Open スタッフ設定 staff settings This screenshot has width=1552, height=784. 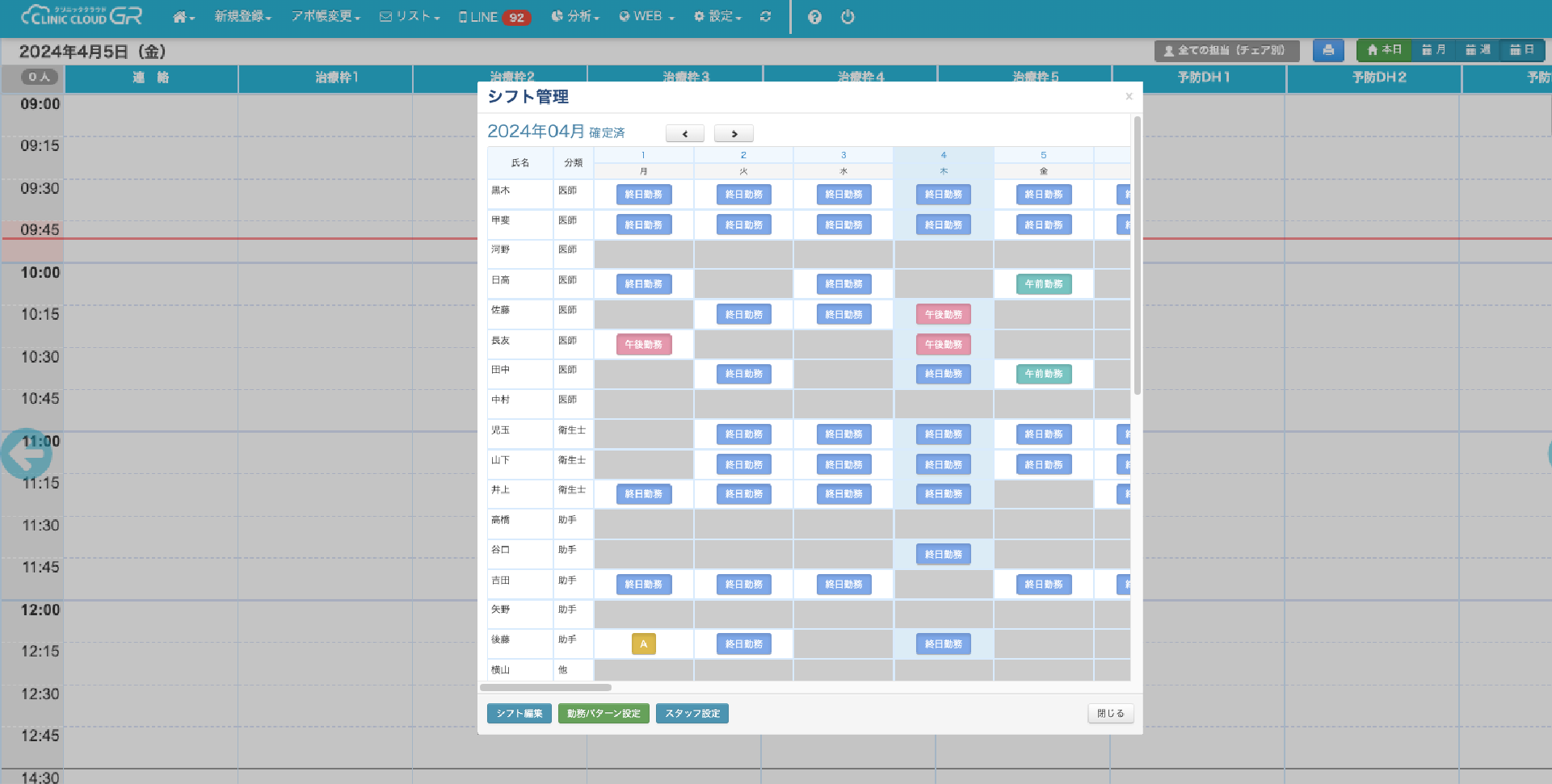coord(692,714)
